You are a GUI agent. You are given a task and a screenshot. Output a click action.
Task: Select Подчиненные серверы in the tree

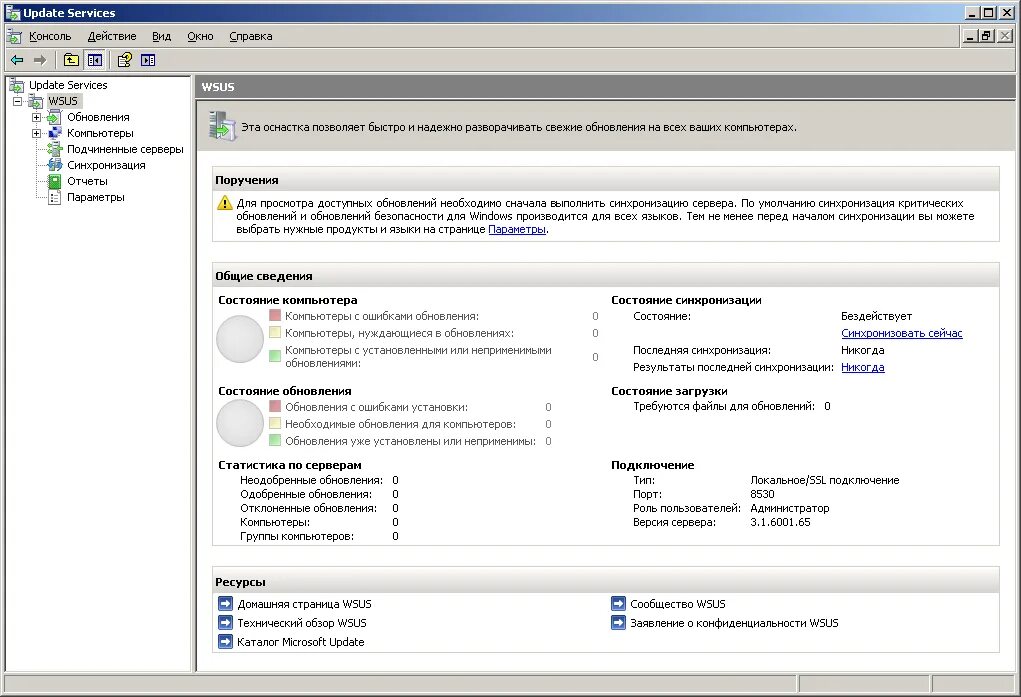[125, 149]
